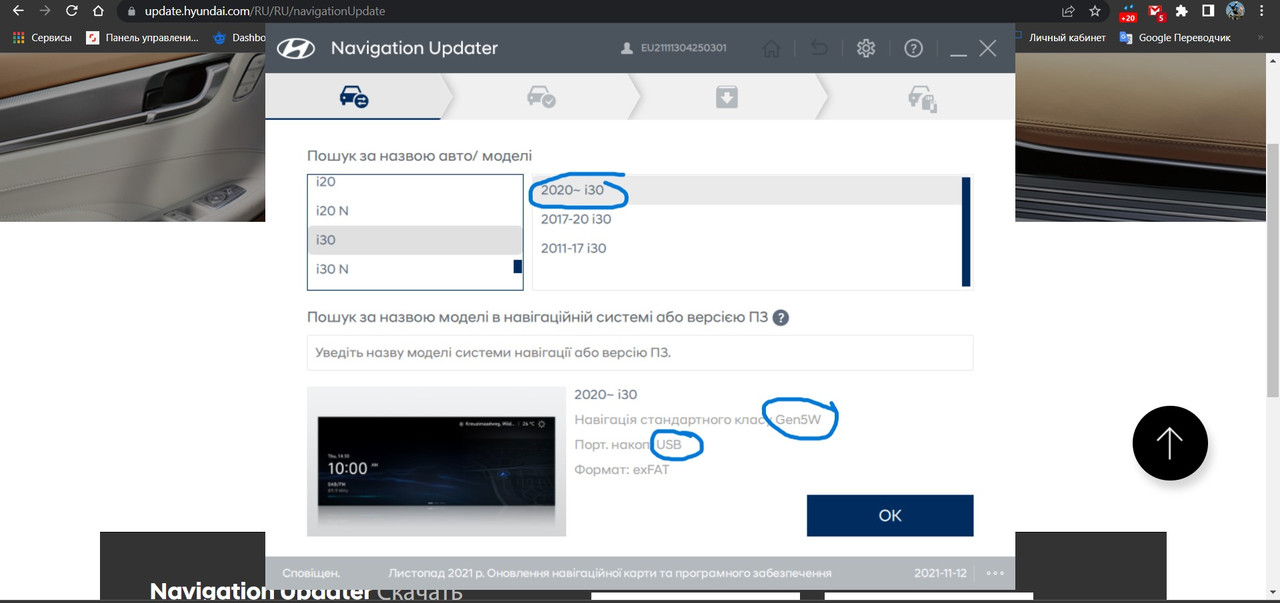Open Chrome extensions puzzle icon

(1182, 12)
